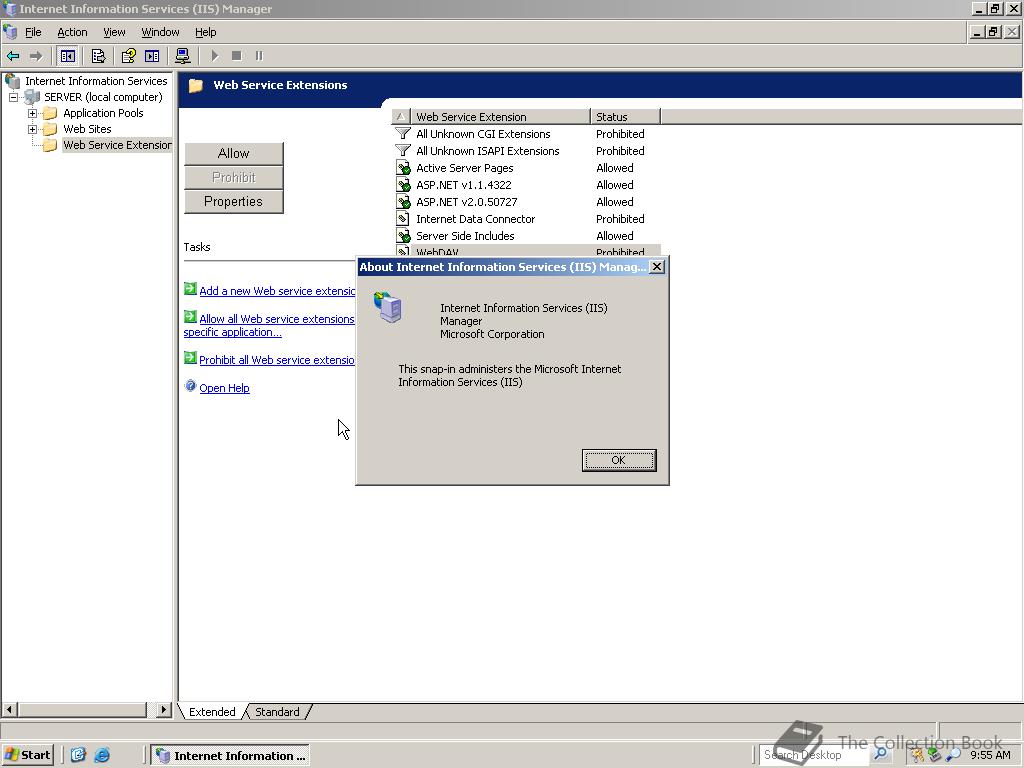1024x768 pixels.
Task: Click Allowed status of ASP.NET v2.0.50727
Action: (x=615, y=202)
